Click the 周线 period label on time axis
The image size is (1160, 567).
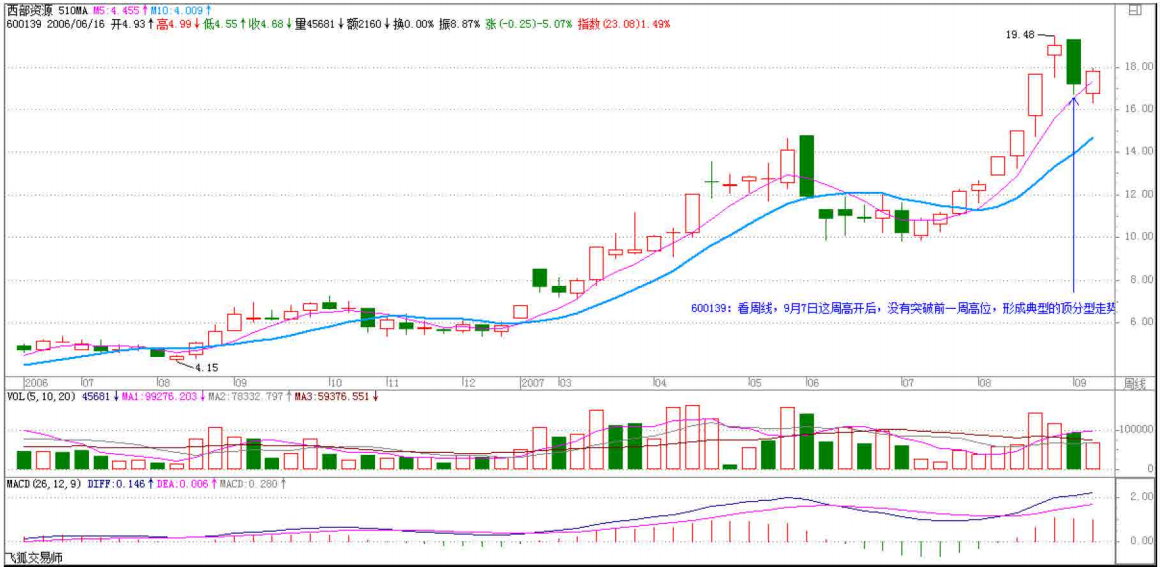point(1135,383)
